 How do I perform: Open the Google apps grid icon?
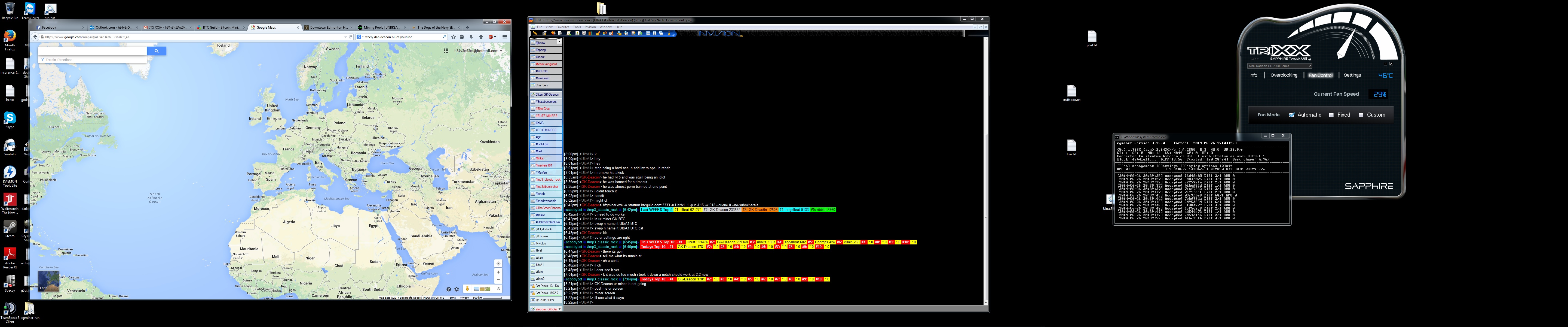(446, 50)
